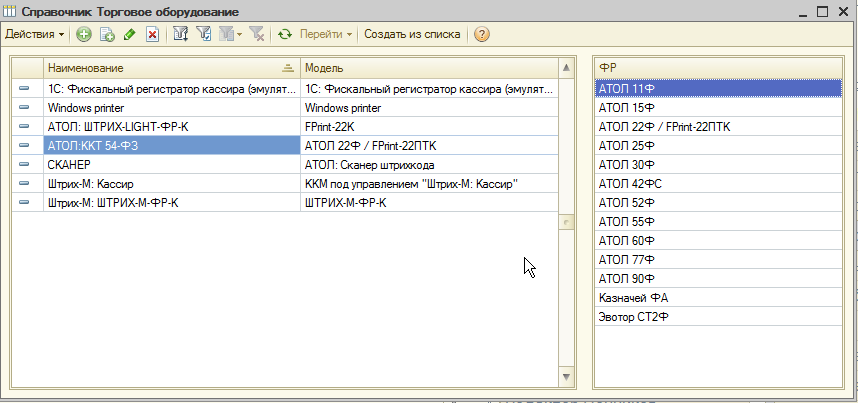Open help with the question mark icon
The image size is (858, 403).
(x=482, y=34)
